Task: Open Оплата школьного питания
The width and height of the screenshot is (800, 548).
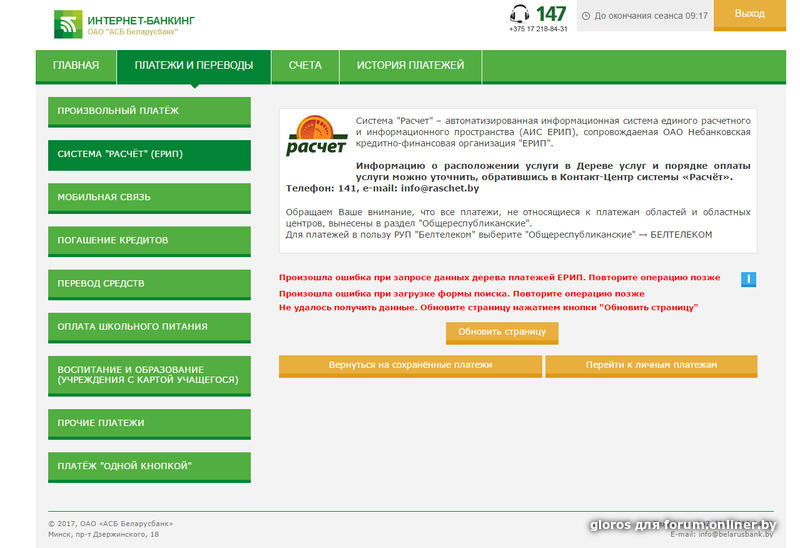Action: click(x=149, y=328)
